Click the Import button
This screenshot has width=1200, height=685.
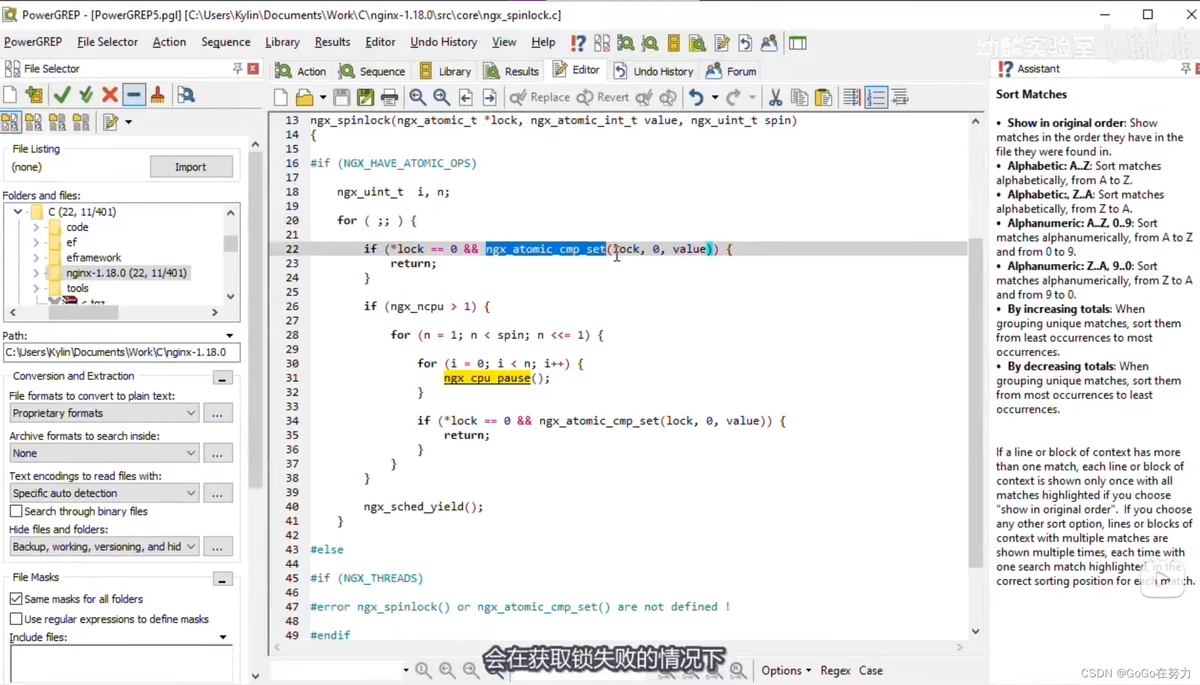(x=191, y=167)
